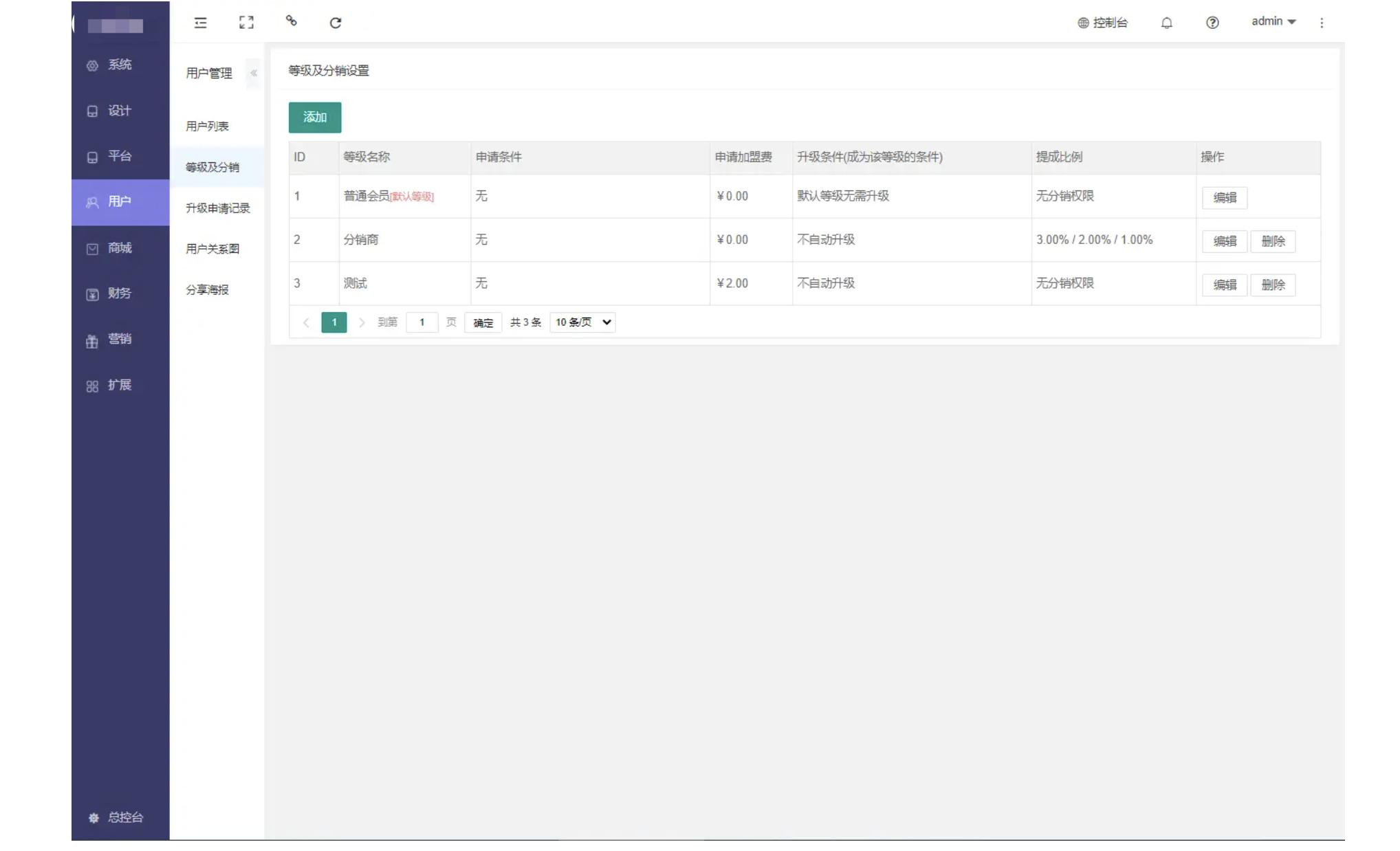Collapse the 用户管理 submenu panel arrow
The image size is (1400, 851).
pyautogui.click(x=254, y=73)
